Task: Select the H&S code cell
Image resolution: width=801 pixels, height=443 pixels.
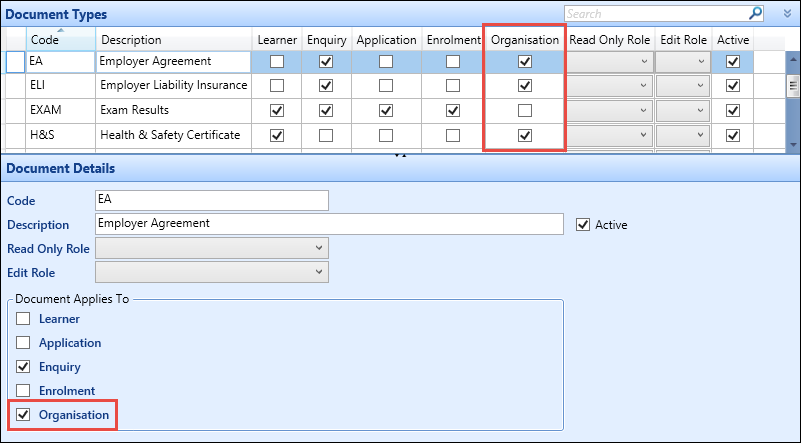Action: (60, 135)
